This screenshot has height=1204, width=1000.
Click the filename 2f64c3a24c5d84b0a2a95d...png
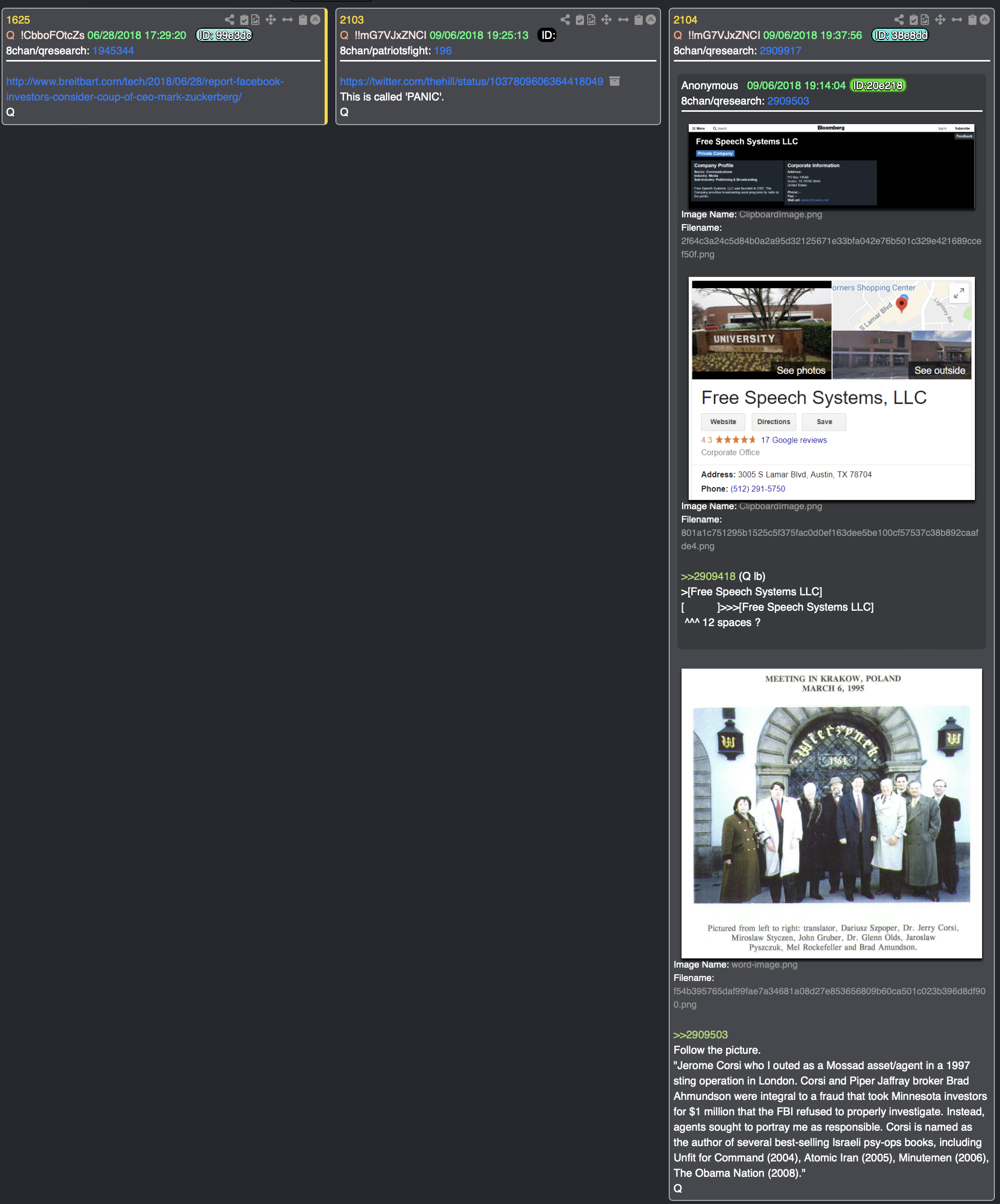pyautogui.click(x=831, y=248)
